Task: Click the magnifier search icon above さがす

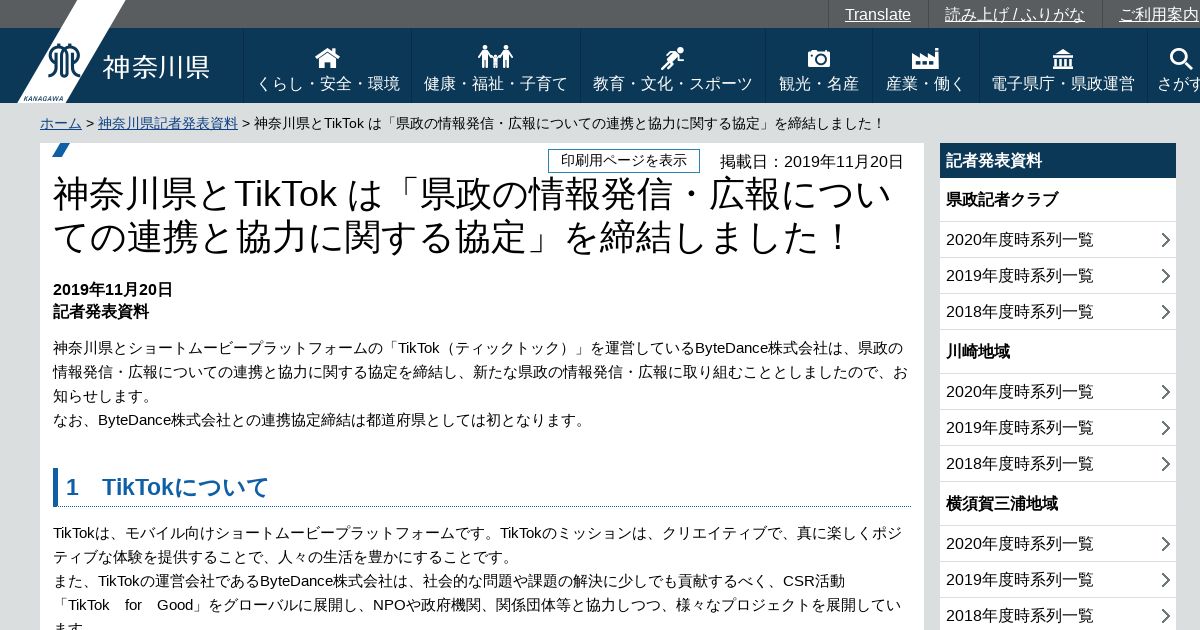Action: 1181,58
